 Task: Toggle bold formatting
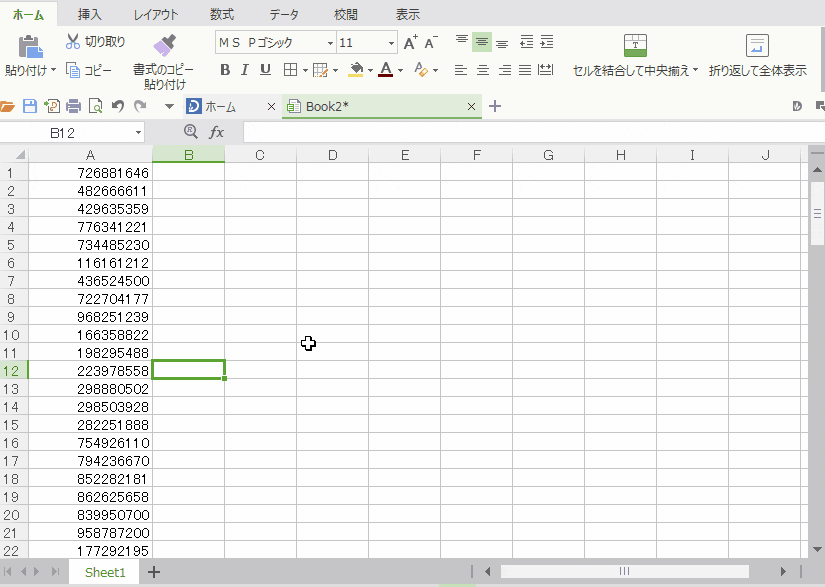(x=225, y=69)
